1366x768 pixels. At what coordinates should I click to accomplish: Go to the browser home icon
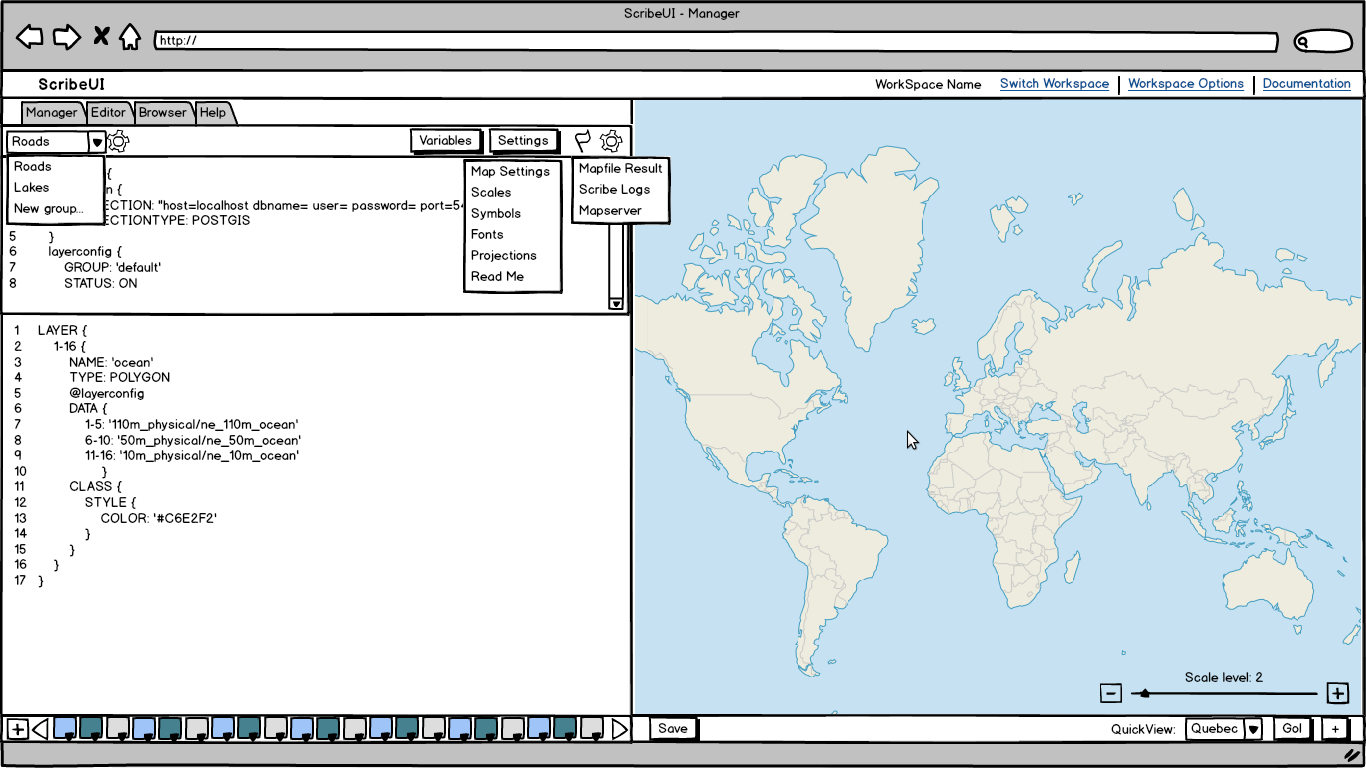coord(130,37)
